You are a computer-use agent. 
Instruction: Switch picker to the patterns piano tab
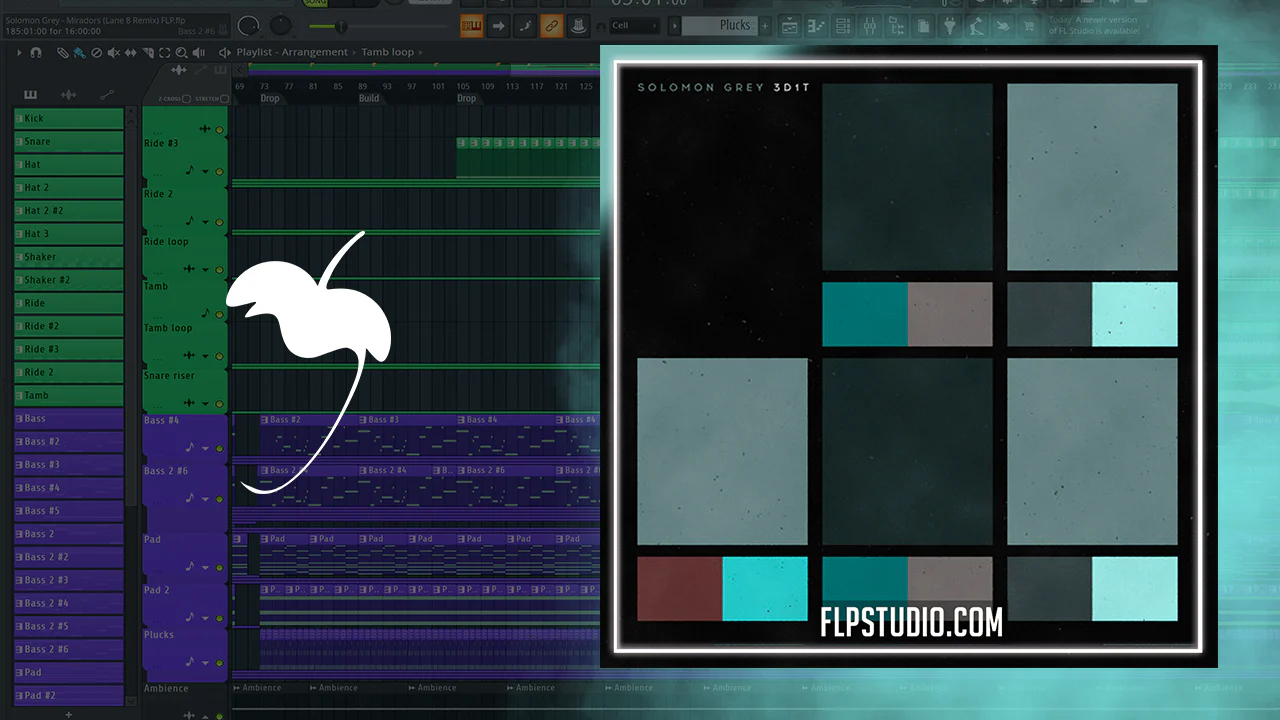point(30,95)
